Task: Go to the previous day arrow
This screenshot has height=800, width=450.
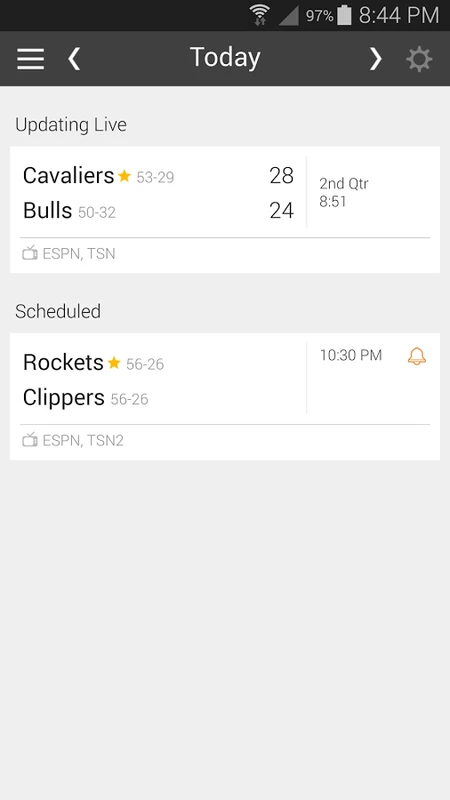Action: pyautogui.click(x=74, y=59)
